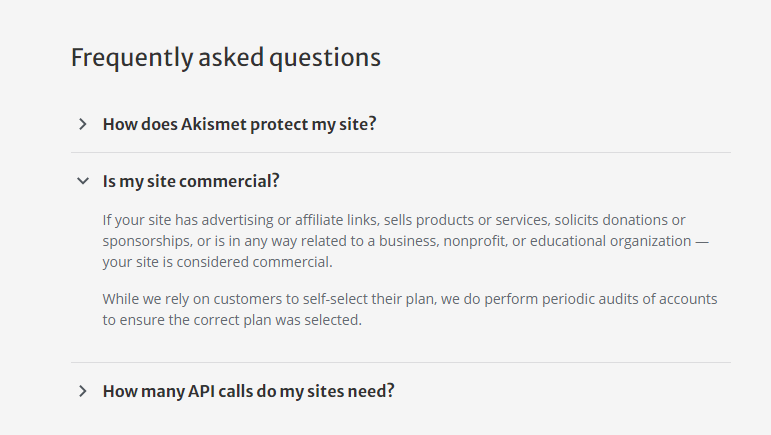This screenshot has height=435, width=771.
Task: Collapse the site commercial question chevron
Action: click(83, 181)
